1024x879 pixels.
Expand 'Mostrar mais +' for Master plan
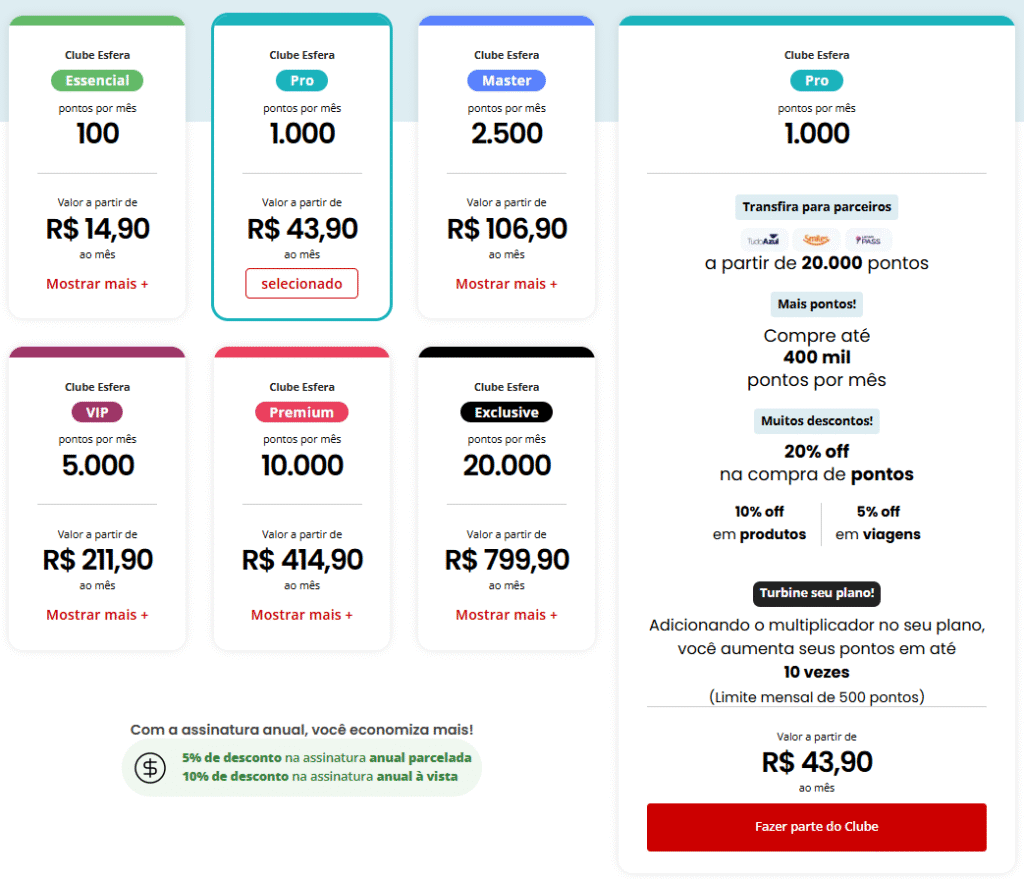506,284
